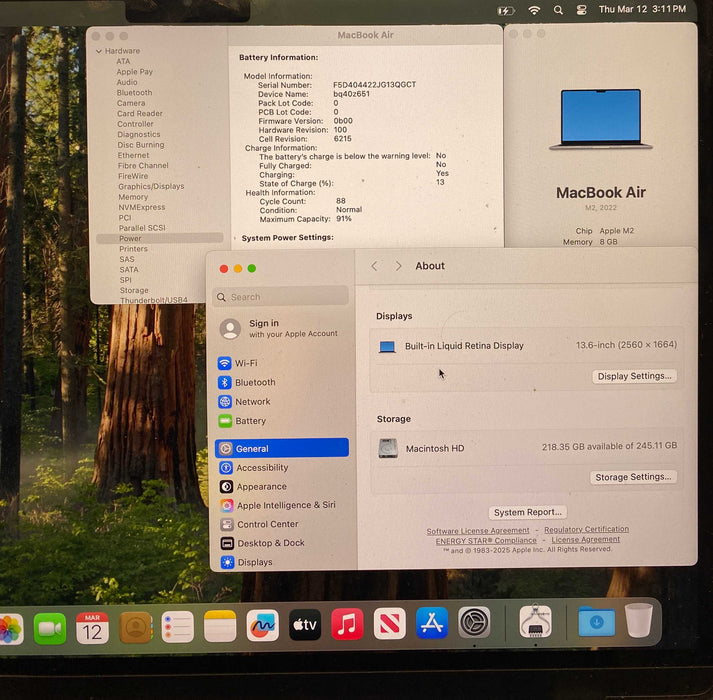The width and height of the screenshot is (713, 700).
Task: Open News app in the Dock
Action: 390,623
